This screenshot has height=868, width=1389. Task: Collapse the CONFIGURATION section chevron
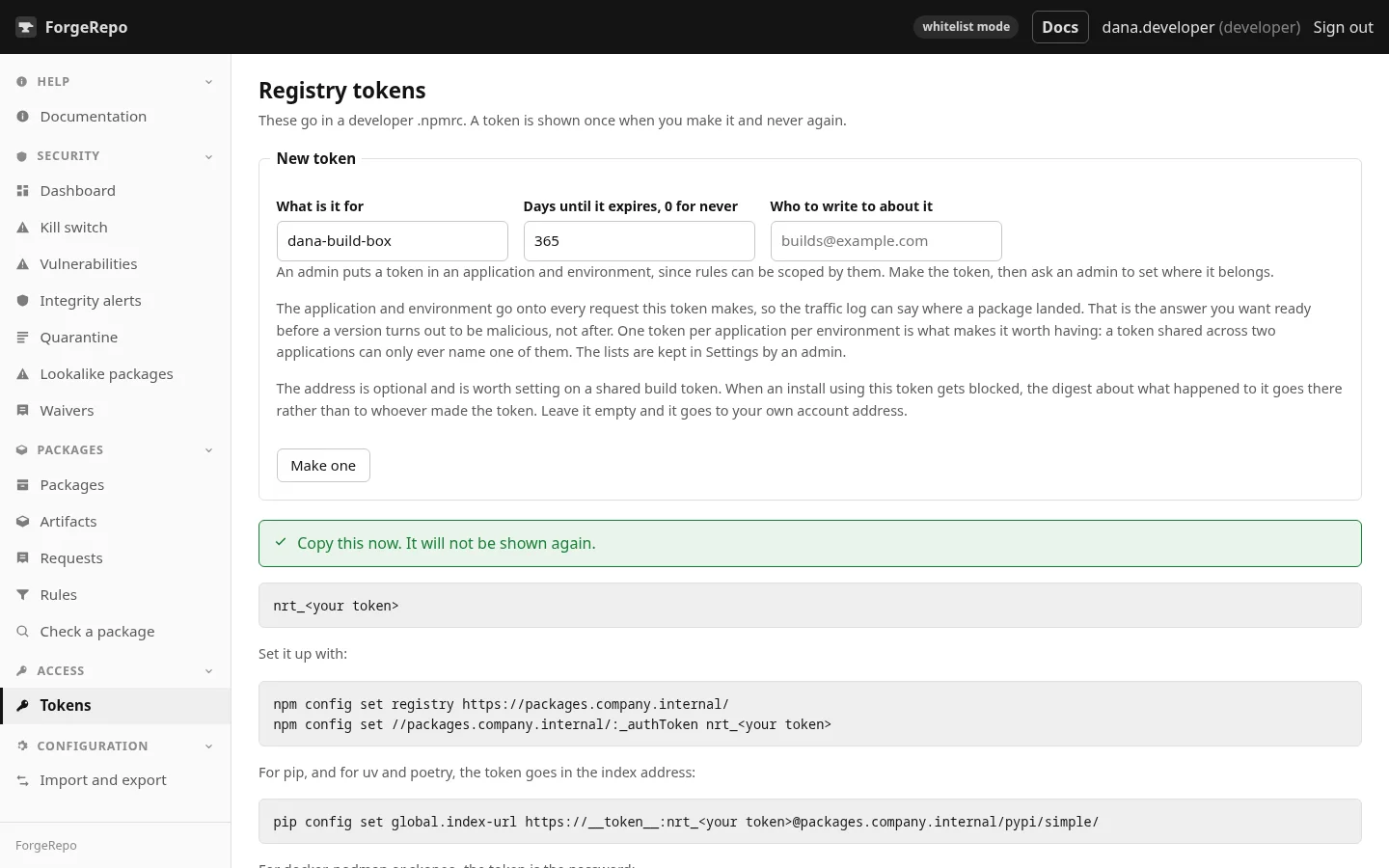208,746
